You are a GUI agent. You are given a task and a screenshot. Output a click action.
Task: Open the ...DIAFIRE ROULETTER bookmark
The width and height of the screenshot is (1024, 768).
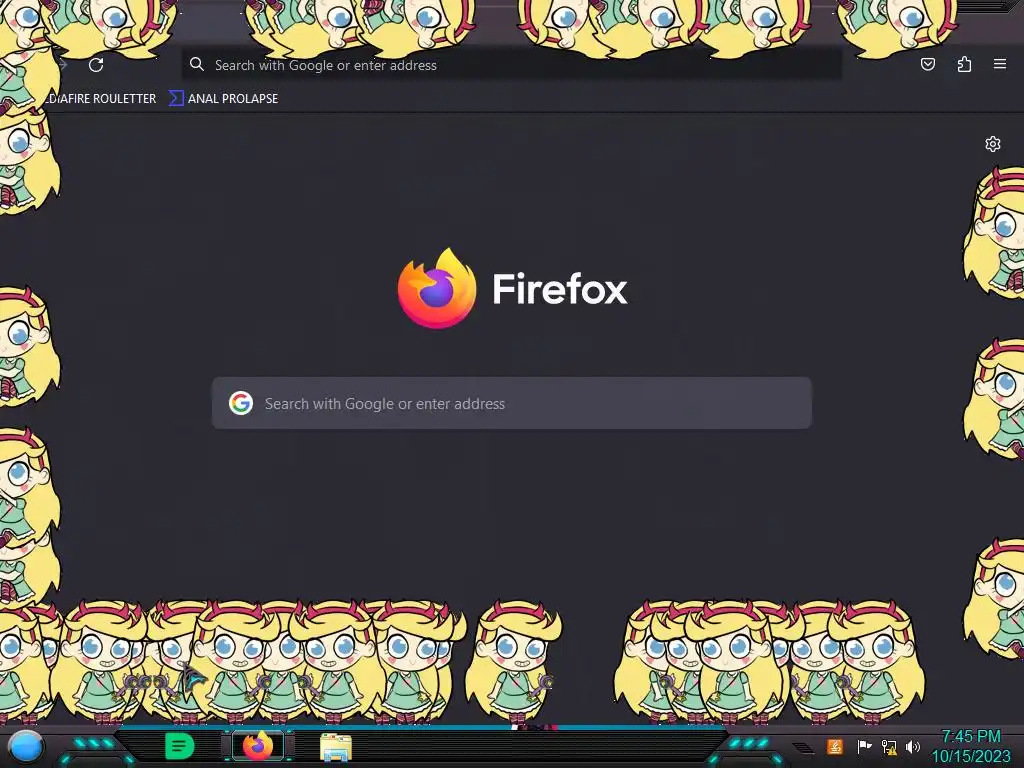[x=101, y=99]
